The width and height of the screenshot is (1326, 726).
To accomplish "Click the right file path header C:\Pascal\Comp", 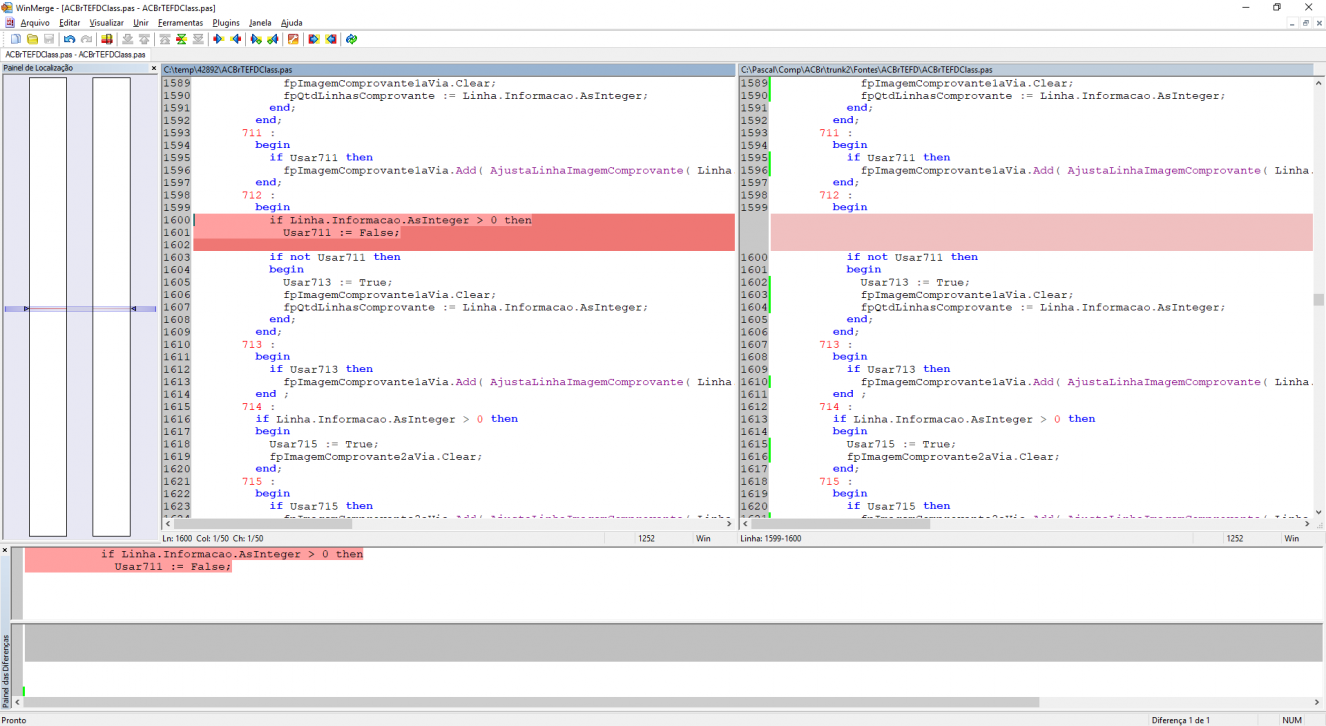I will (x=1026, y=70).
